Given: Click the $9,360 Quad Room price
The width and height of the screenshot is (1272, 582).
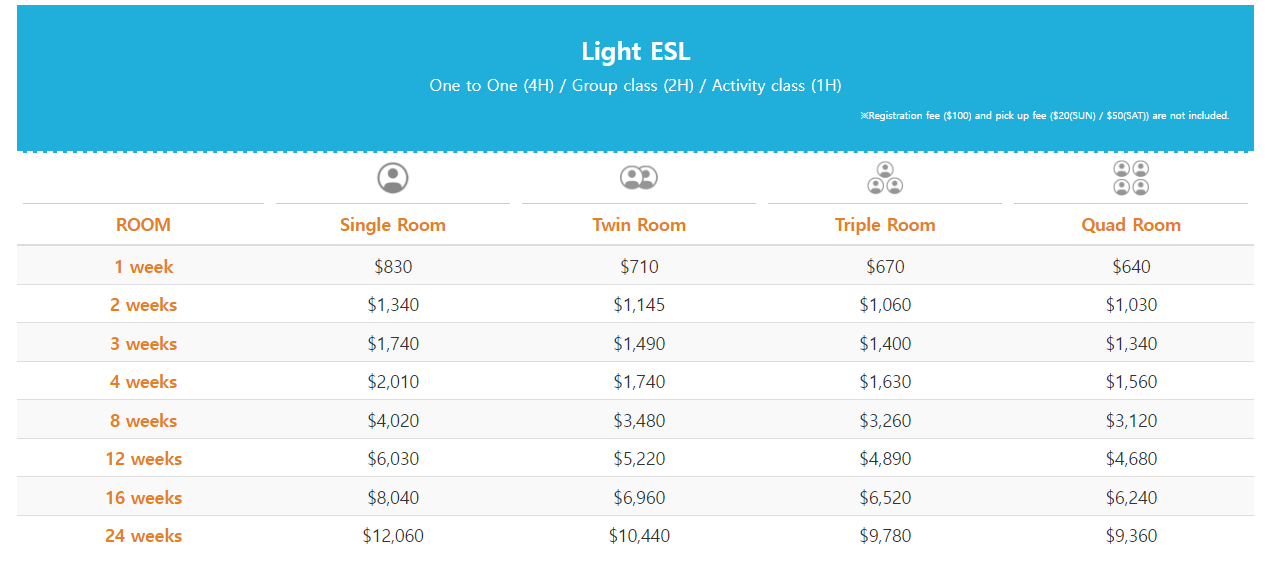Looking at the screenshot, I should tap(1131, 536).
